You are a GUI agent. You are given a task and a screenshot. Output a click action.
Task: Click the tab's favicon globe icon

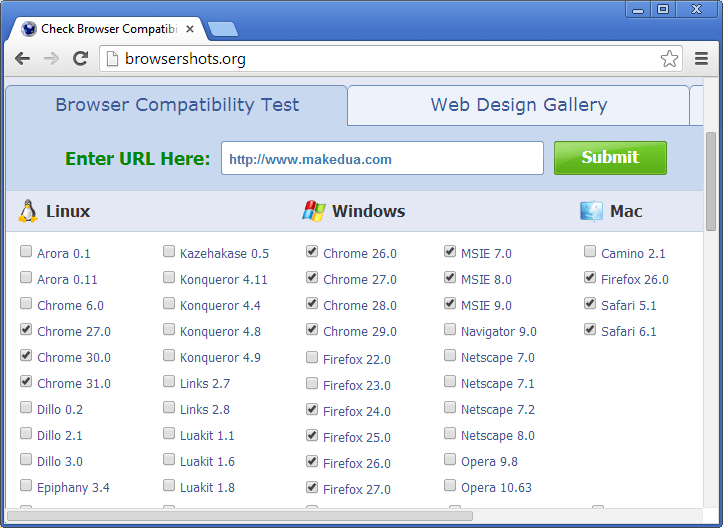(x=29, y=29)
